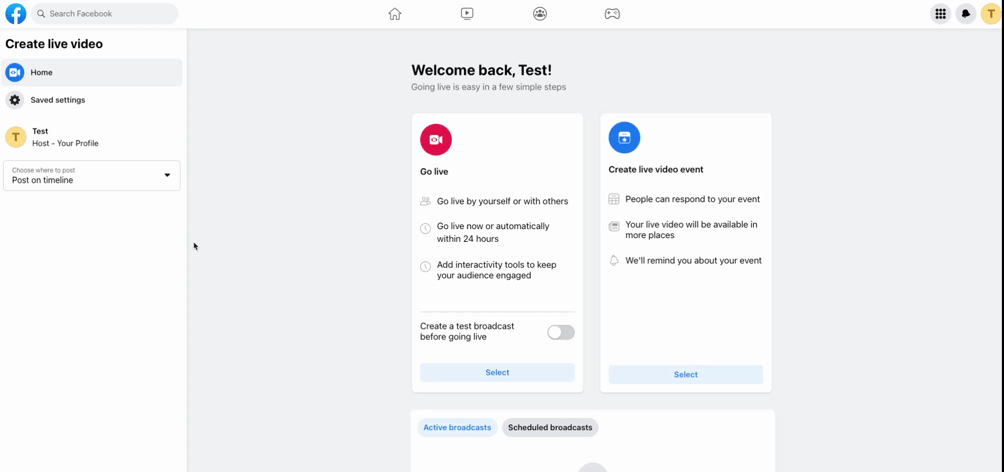
Task: Enable the test broadcast toggle
Action: [x=560, y=332]
